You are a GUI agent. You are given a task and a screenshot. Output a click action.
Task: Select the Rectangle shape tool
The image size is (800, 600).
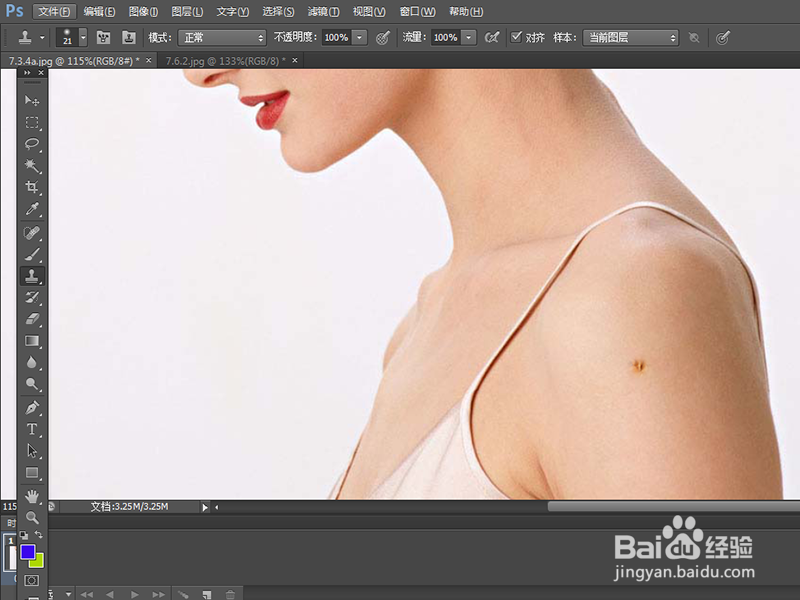pos(32,473)
